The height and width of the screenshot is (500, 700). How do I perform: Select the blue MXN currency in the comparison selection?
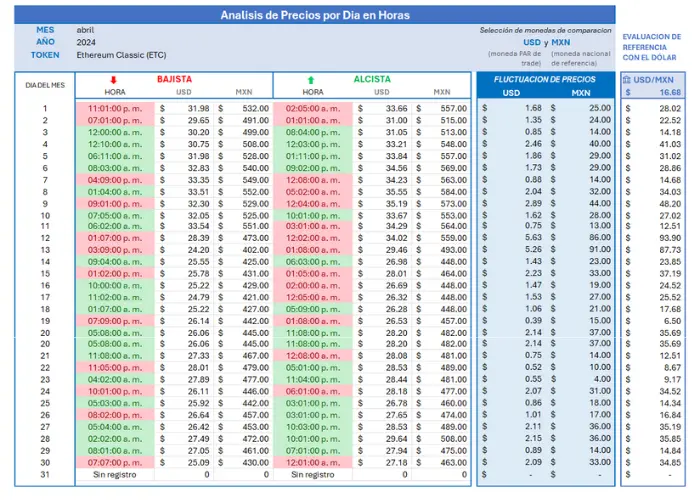561,42
